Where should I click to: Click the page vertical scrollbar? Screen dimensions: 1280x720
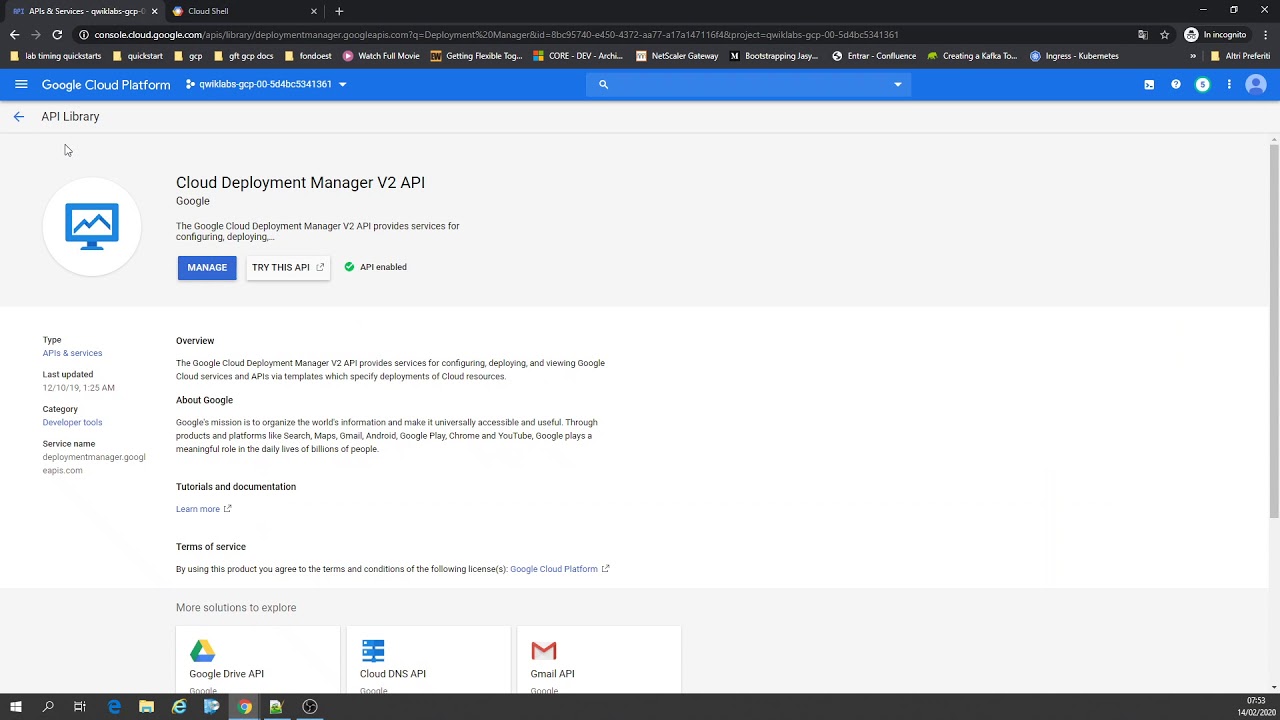[x=1274, y=330]
